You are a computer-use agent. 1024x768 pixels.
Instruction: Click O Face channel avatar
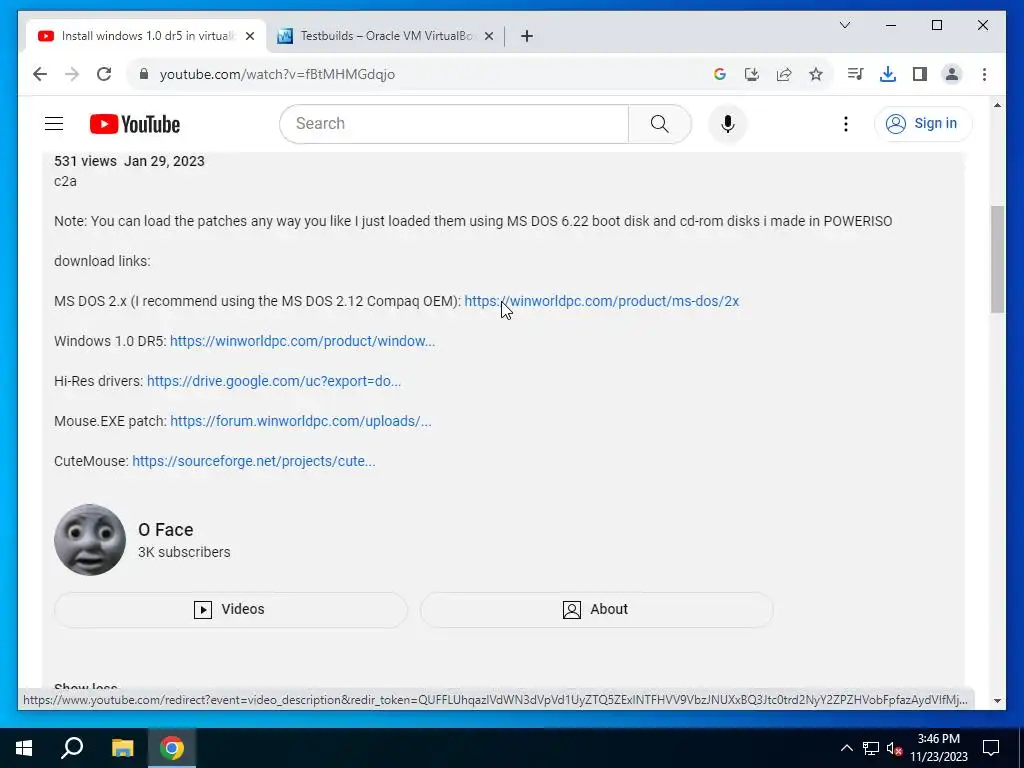[90, 539]
